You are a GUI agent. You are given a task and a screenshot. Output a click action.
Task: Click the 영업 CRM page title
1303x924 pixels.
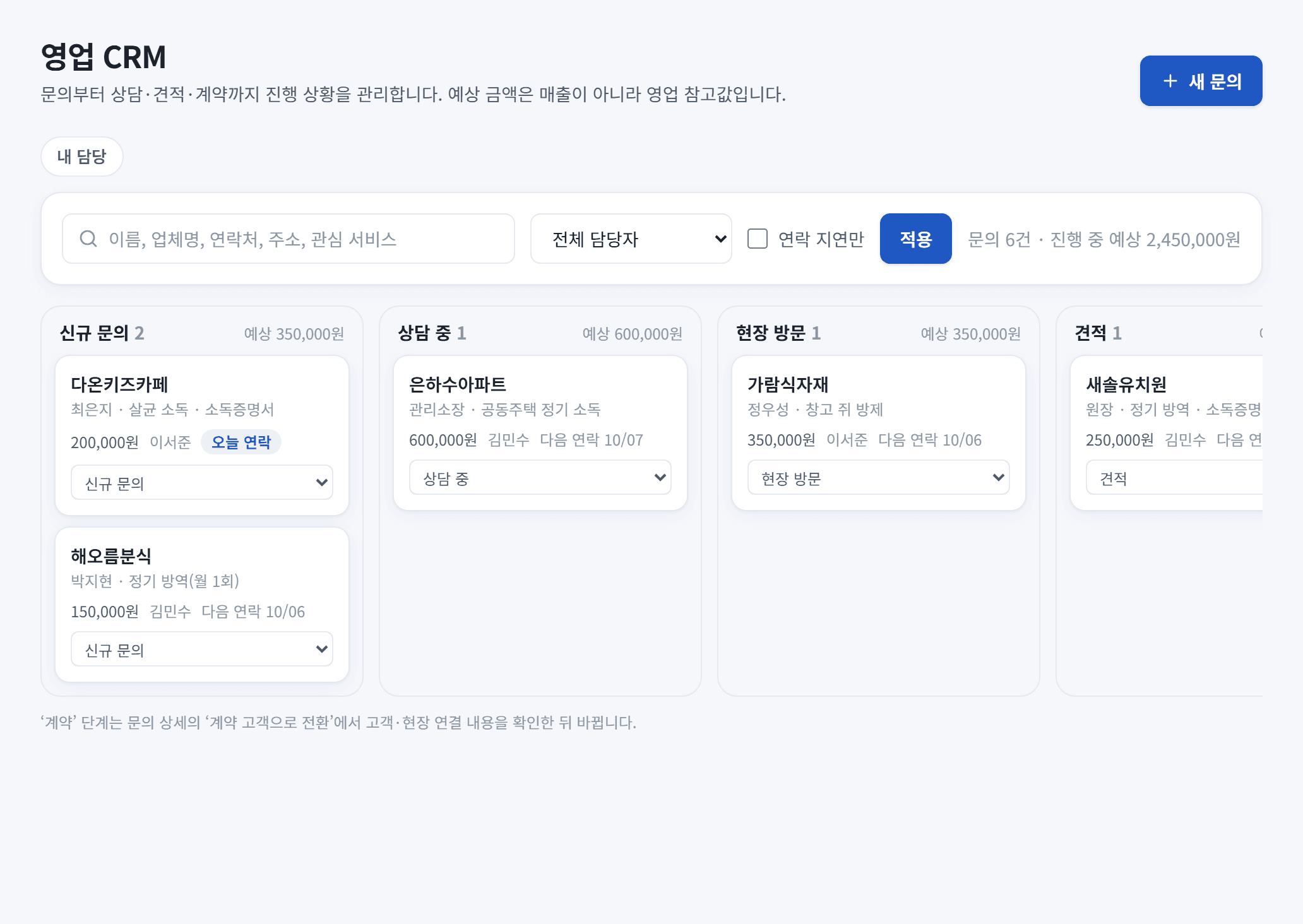(x=104, y=57)
